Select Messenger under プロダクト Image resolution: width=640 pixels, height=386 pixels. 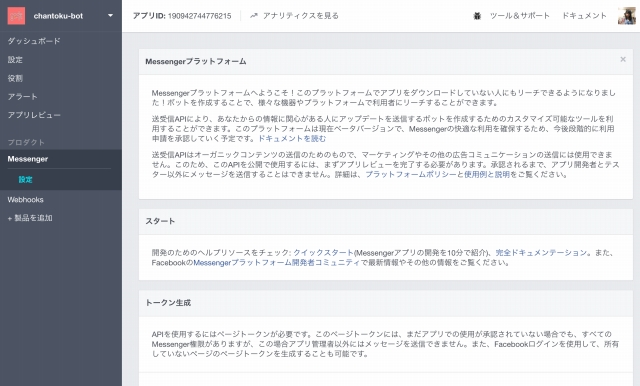[x=28, y=159]
